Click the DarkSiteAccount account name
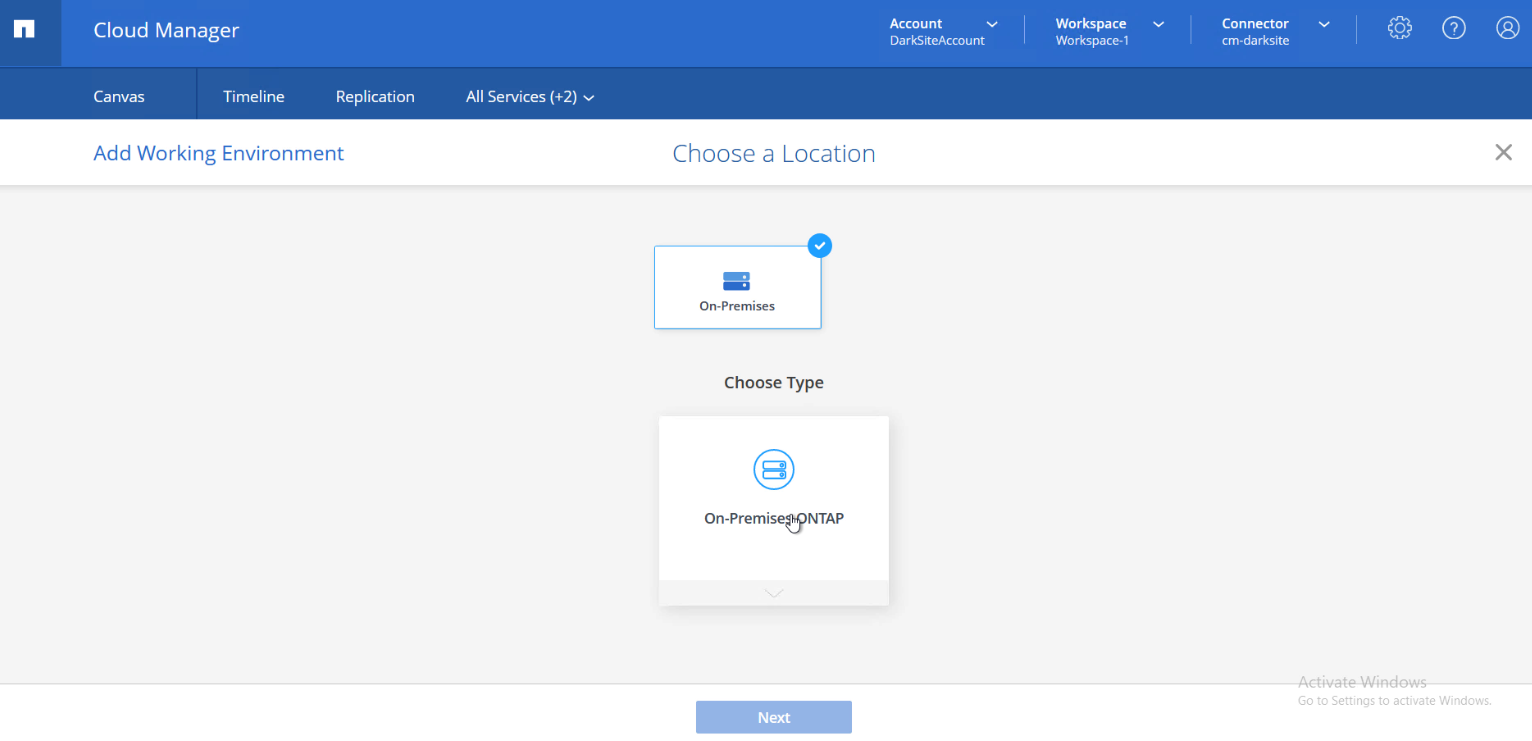Viewport: 1532px width, 741px height. point(937,41)
